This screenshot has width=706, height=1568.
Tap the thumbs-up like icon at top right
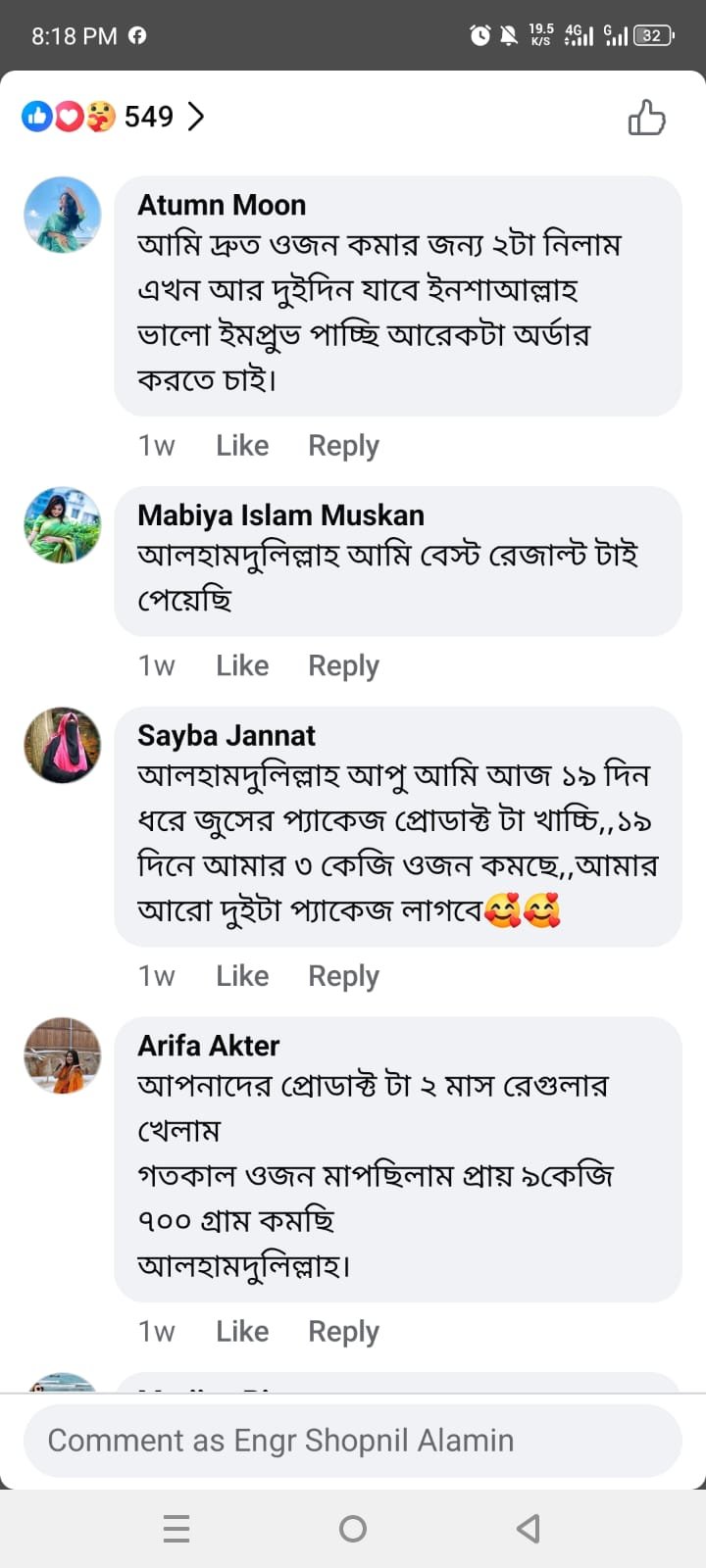click(x=646, y=118)
